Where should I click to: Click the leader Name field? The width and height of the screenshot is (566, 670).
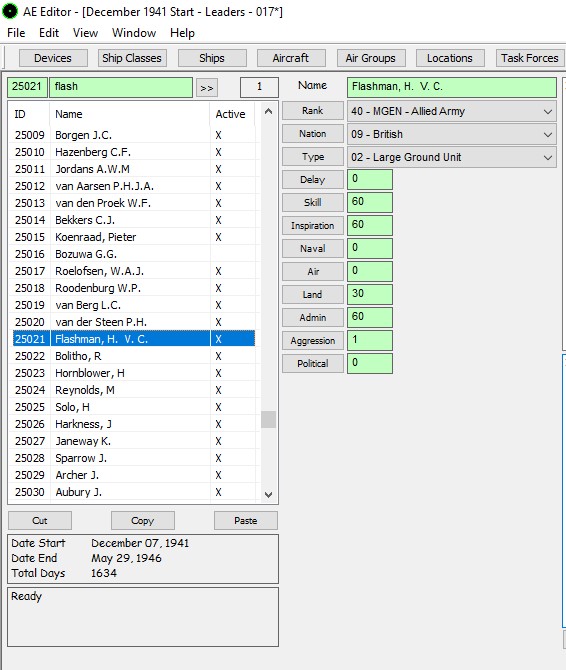(452, 87)
